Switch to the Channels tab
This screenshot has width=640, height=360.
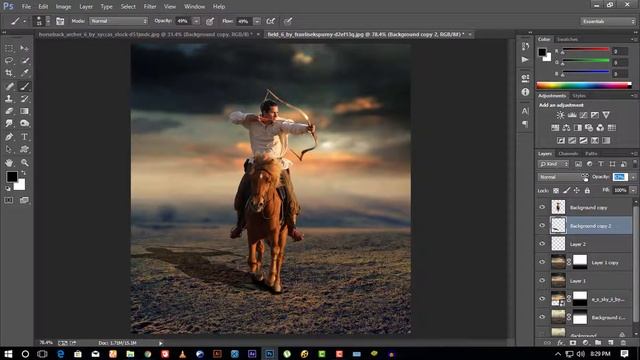[568, 153]
